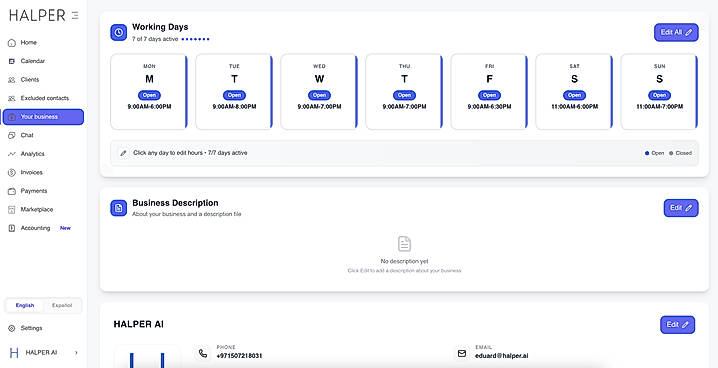Click the Clients people icon

tap(12, 80)
